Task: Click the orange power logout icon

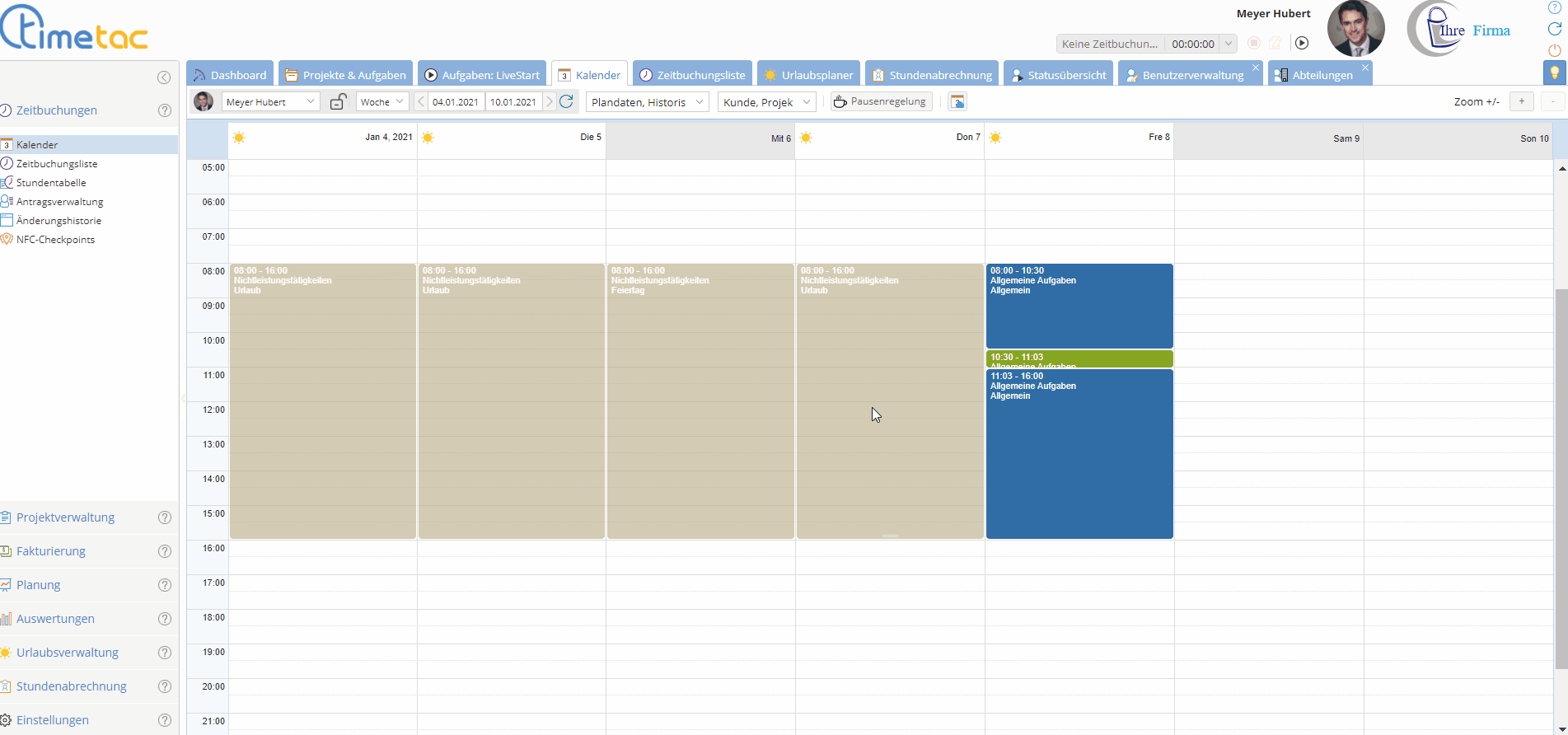Action: click(1555, 50)
